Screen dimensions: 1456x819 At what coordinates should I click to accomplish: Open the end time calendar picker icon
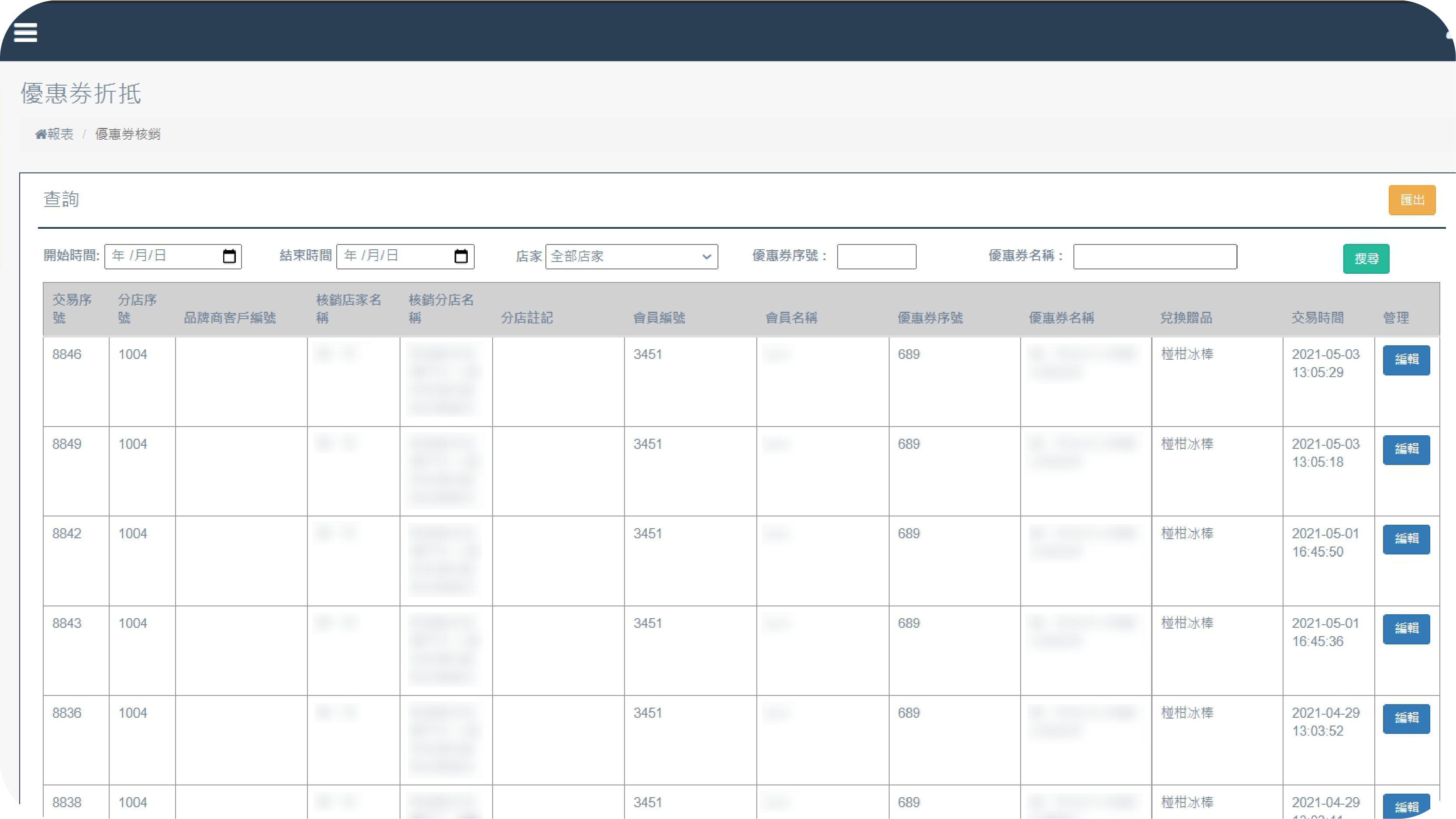coord(461,257)
